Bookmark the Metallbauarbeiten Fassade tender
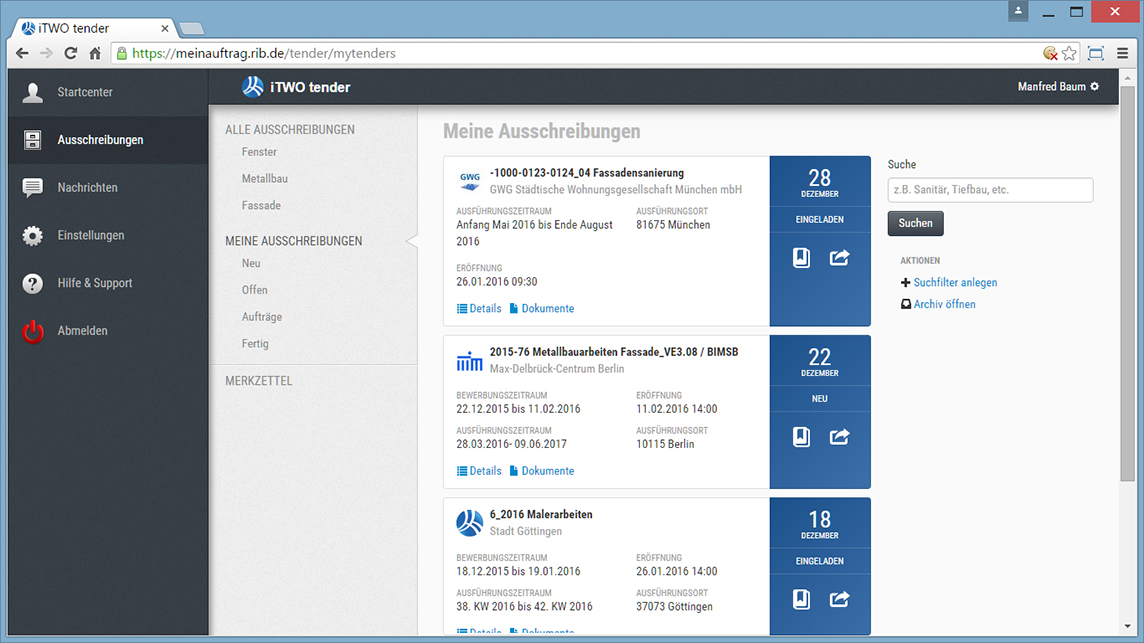1144x643 pixels. (x=801, y=436)
